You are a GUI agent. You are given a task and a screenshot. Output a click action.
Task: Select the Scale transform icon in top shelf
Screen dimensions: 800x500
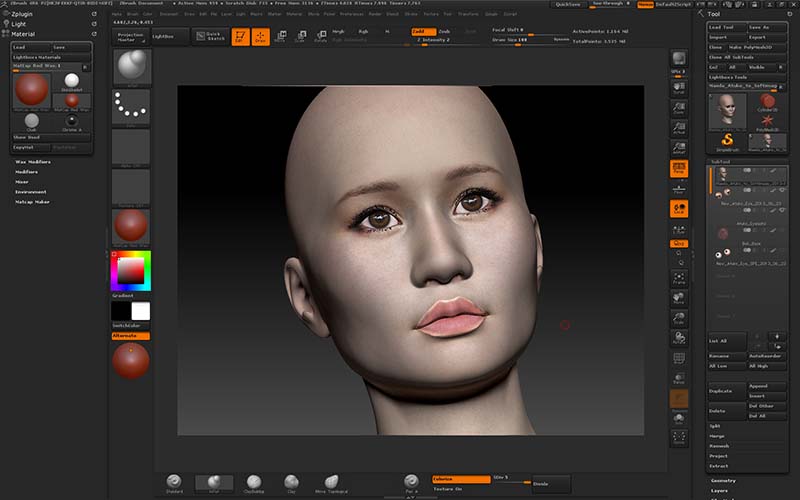[x=301, y=36]
